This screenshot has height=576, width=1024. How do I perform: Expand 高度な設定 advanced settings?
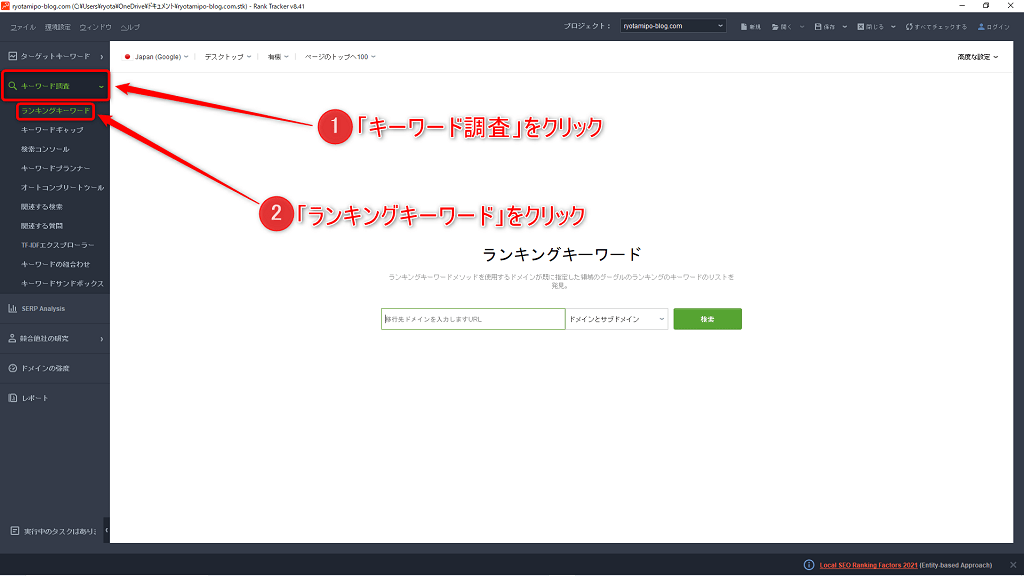[977, 57]
